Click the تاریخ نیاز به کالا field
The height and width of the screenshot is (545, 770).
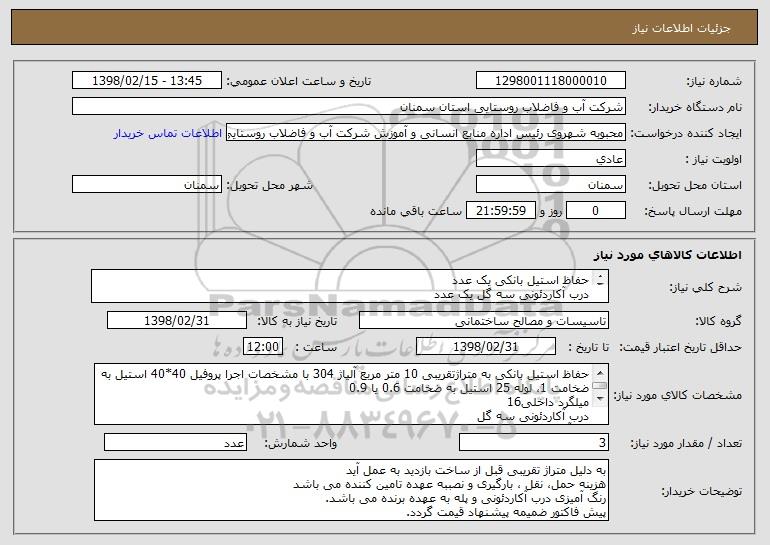click(177, 321)
